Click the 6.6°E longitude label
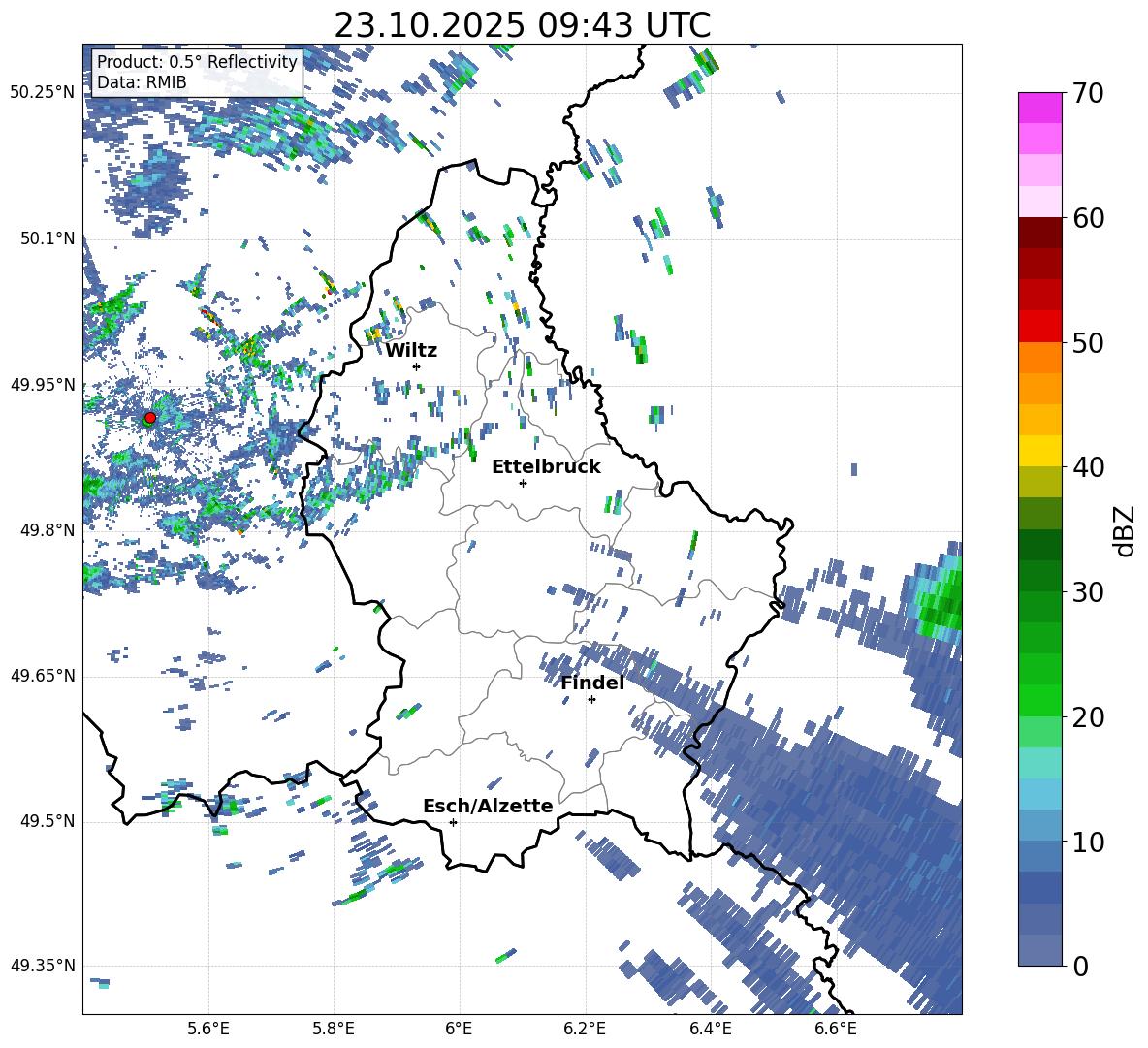Image resolution: width=1148 pixels, height=1048 pixels. 836,1029
